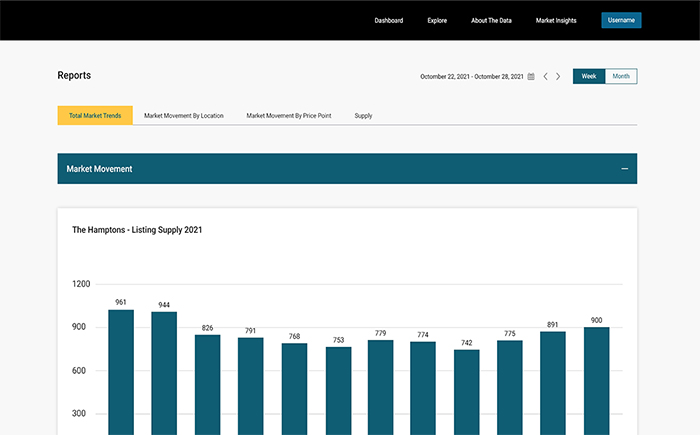The image size is (700, 435).
Task: Click the bar labeled 891
Action: pyautogui.click(x=553, y=383)
